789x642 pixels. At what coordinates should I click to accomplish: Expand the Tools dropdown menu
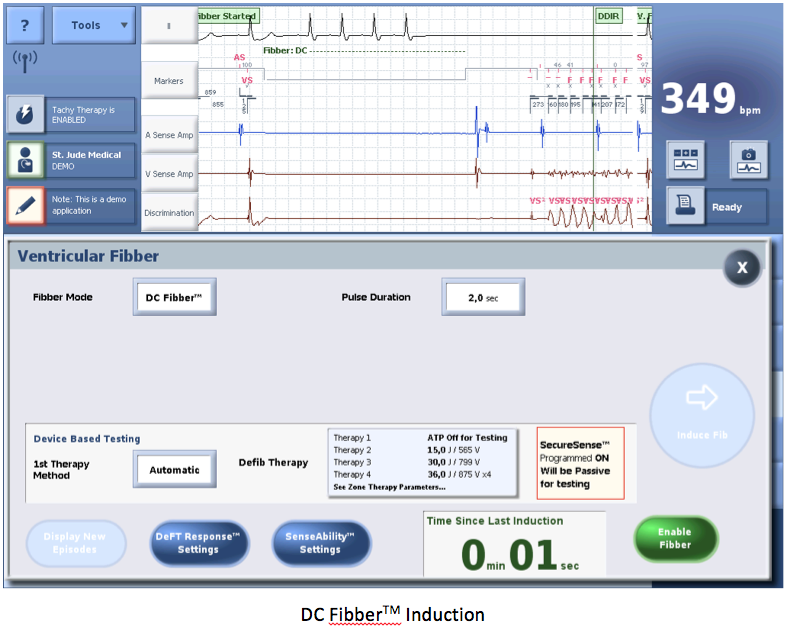click(93, 25)
